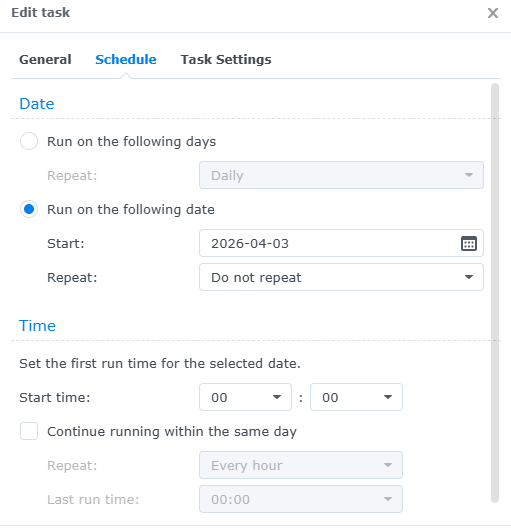Select Run on the following days
The width and height of the screenshot is (511, 529).
click(x=29, y=141)
